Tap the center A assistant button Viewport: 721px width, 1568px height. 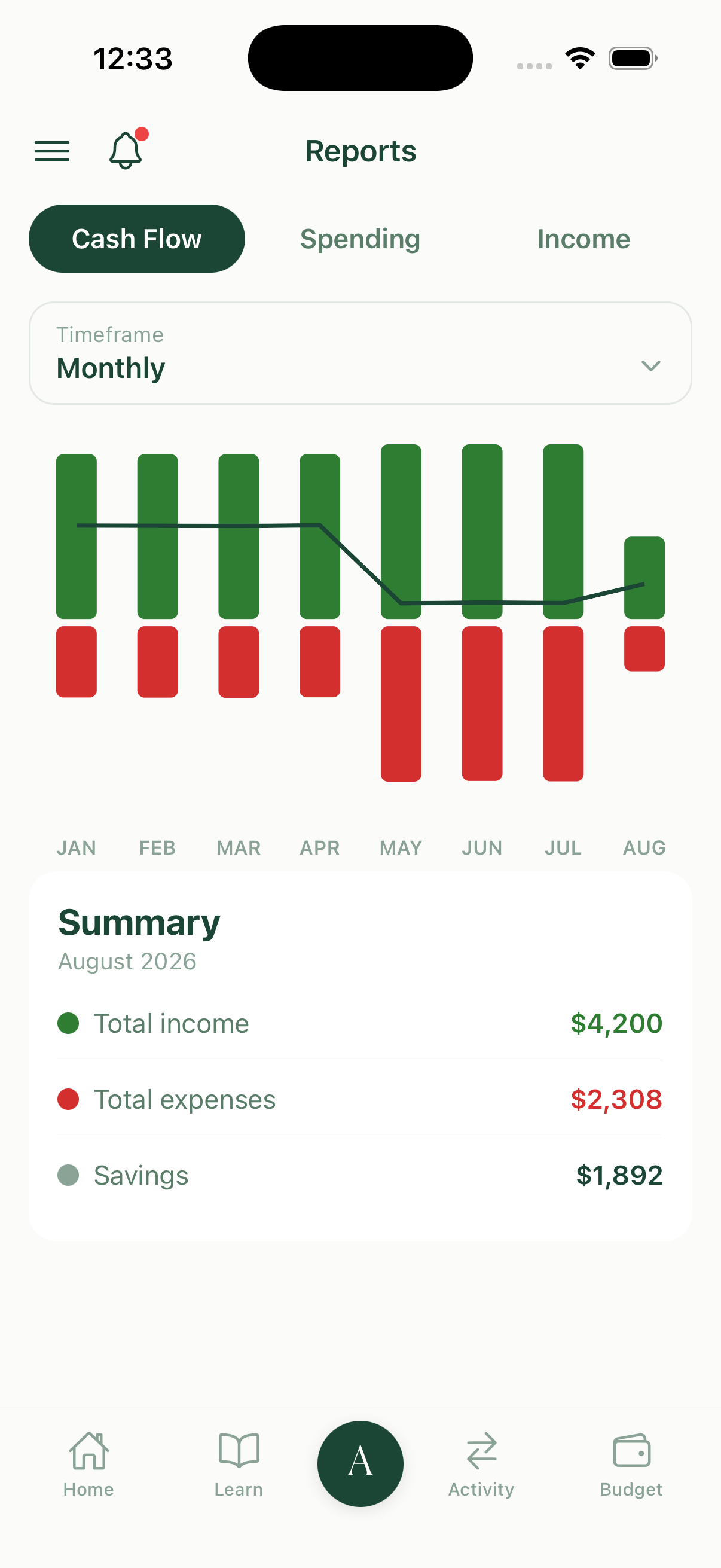360,1463
